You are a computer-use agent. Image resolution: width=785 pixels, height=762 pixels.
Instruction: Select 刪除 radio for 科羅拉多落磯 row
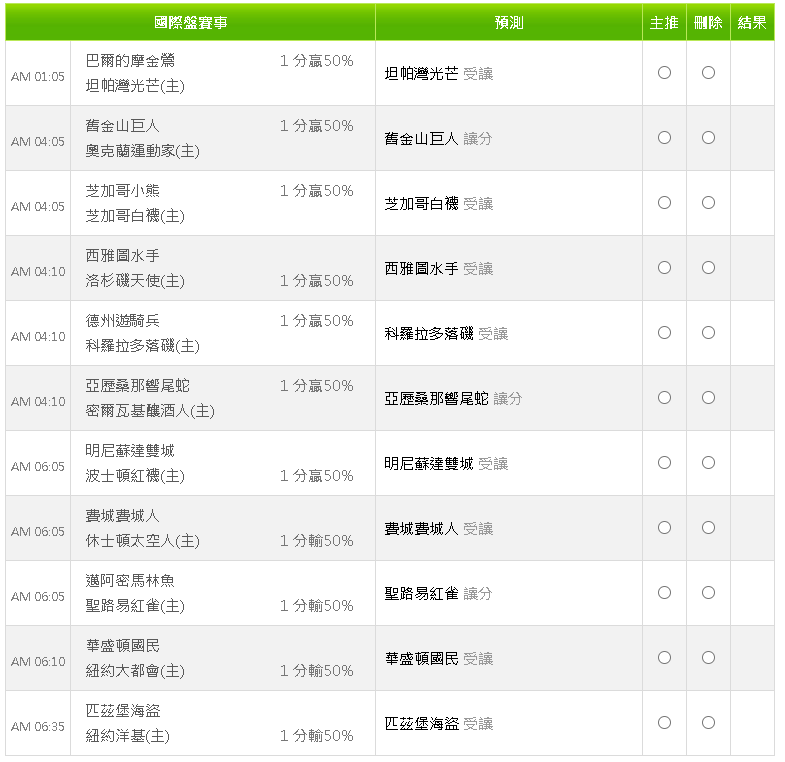pos(708,333)
